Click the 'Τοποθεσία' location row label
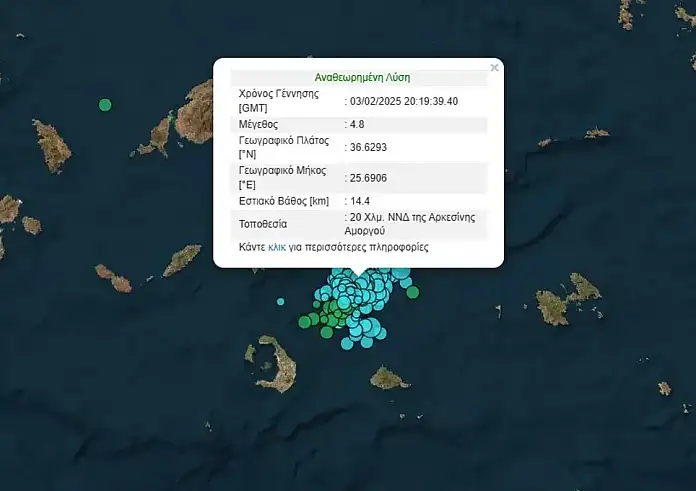696x491 pixels. click(263, 224)
